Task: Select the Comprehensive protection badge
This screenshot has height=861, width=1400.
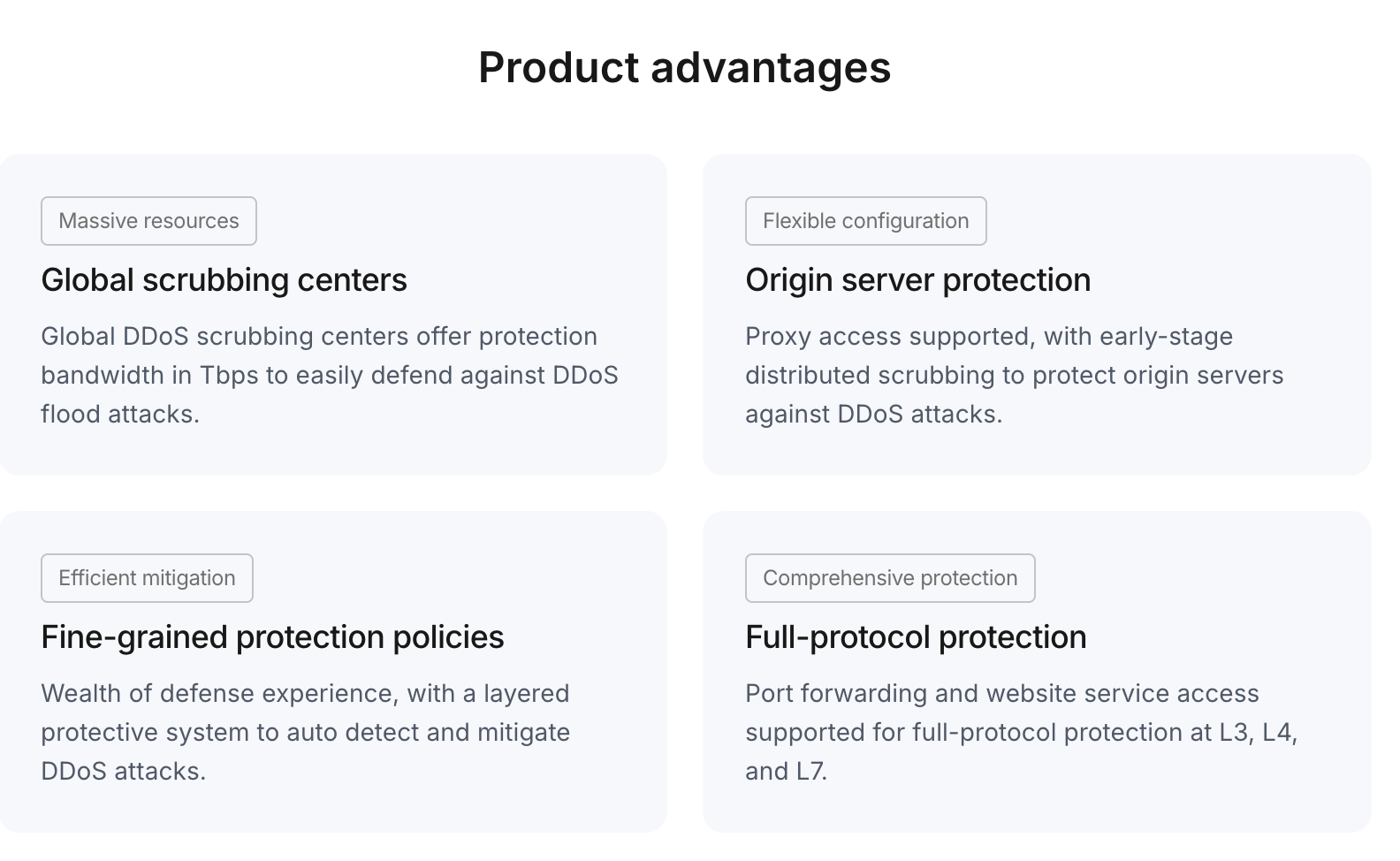Action: point(890,578)
